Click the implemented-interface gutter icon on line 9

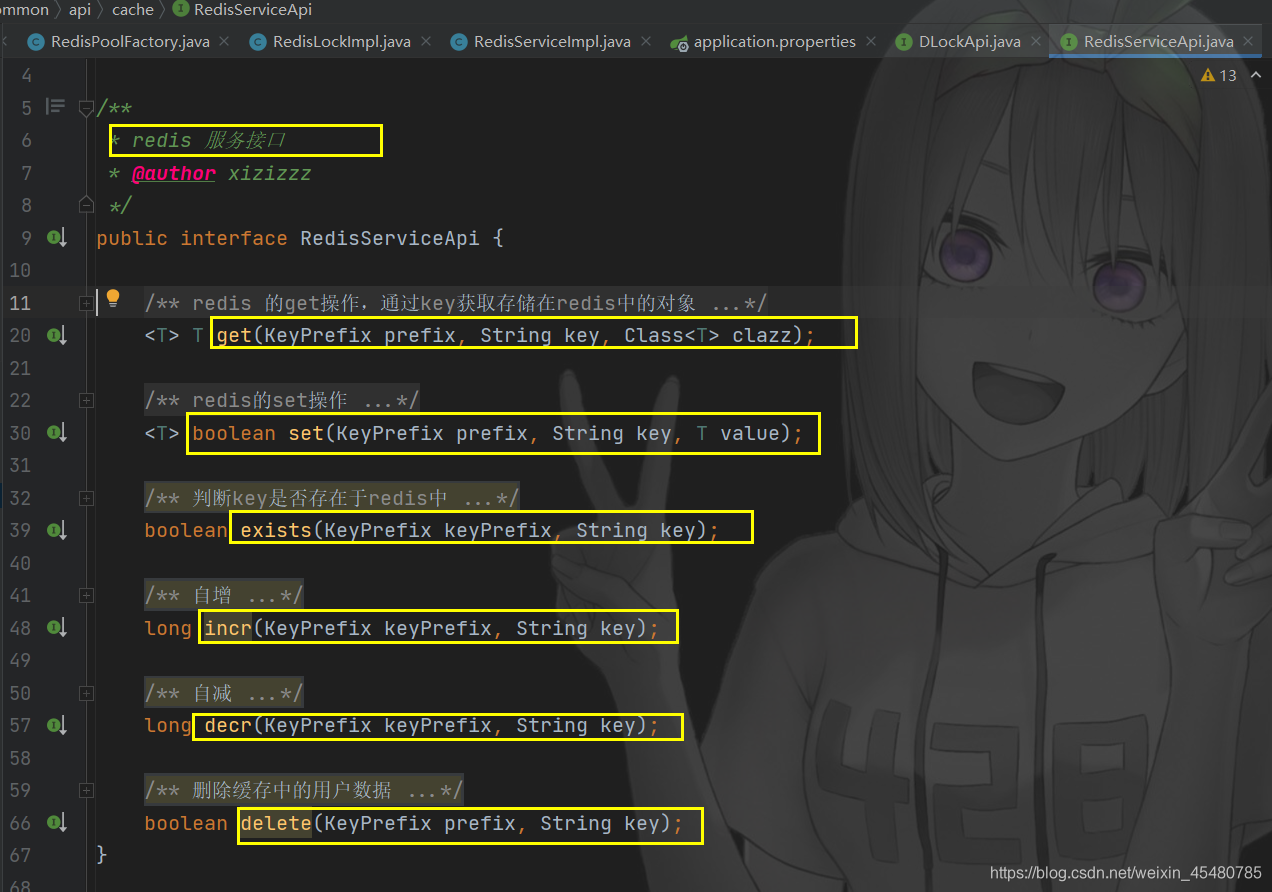[56, 238]
